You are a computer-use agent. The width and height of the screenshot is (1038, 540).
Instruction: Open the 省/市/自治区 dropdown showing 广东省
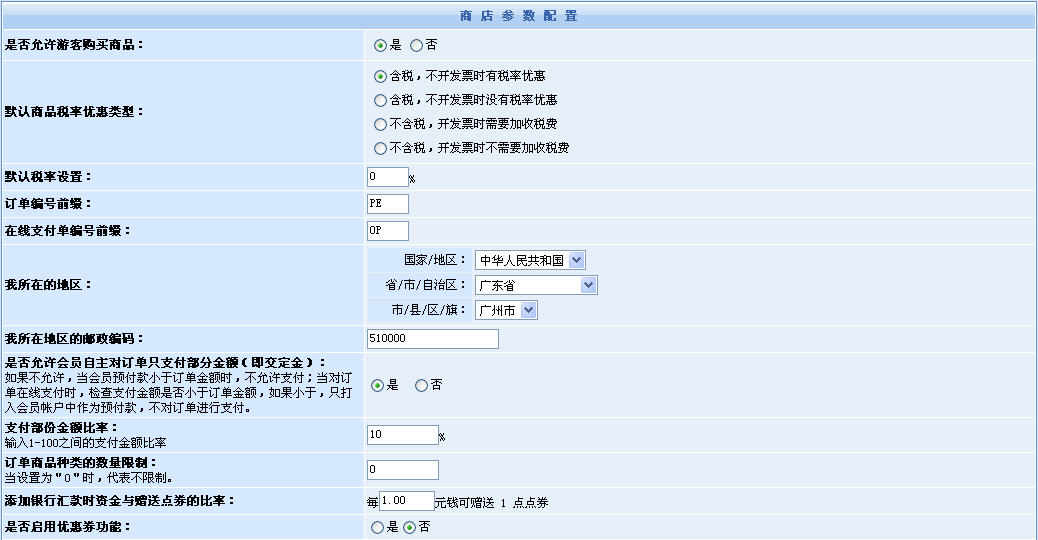(535, 285)
